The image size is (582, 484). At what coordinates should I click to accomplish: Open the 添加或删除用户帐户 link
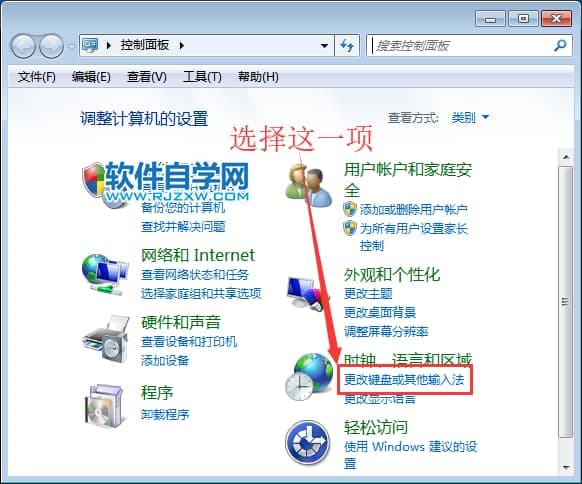[x=413, y=210]
